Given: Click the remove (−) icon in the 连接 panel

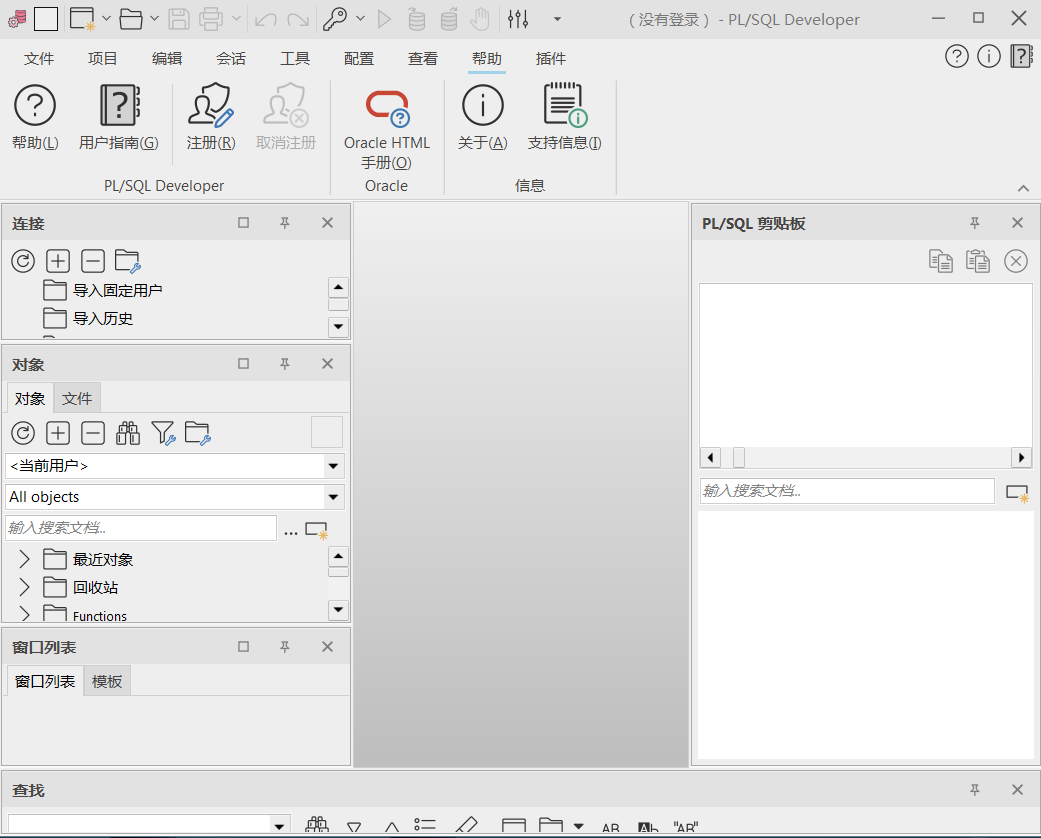Looking at the screenshot, I should pyautogui.click(x=93, y=261).
